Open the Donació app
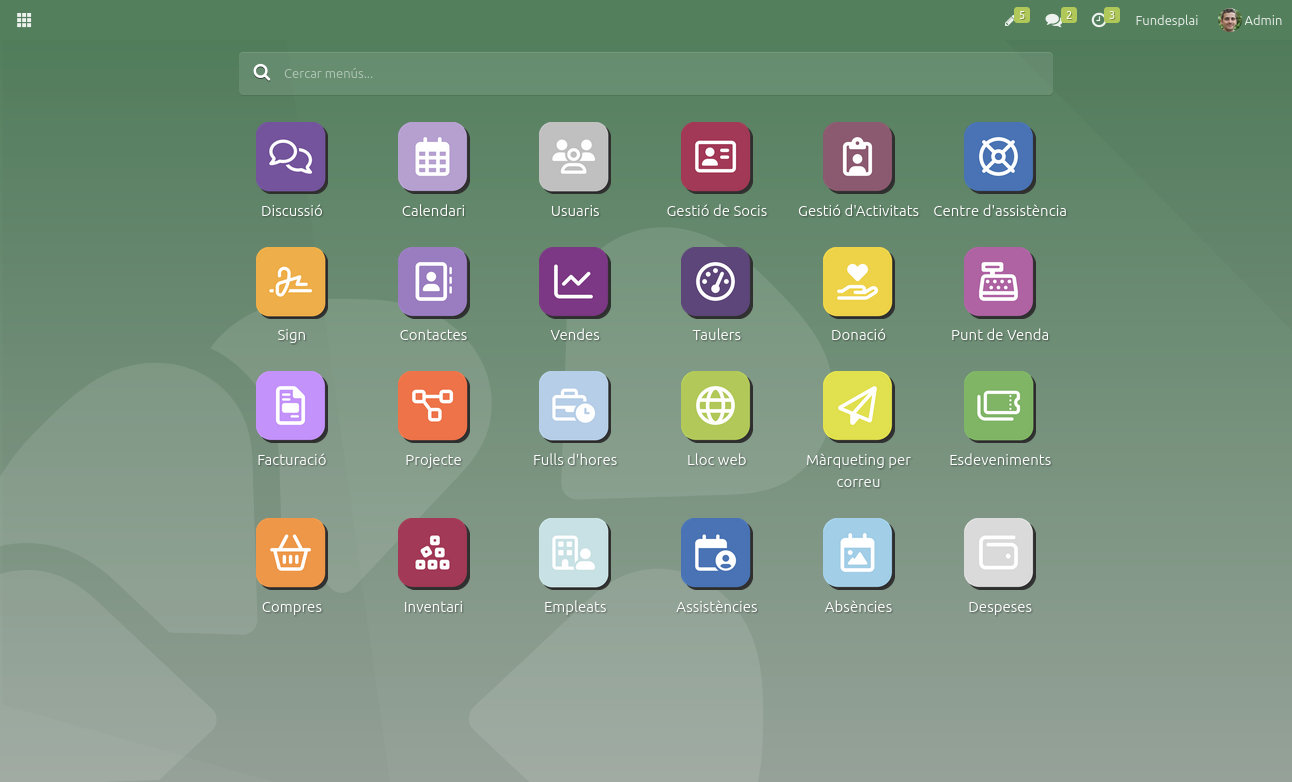 (858, 282)
